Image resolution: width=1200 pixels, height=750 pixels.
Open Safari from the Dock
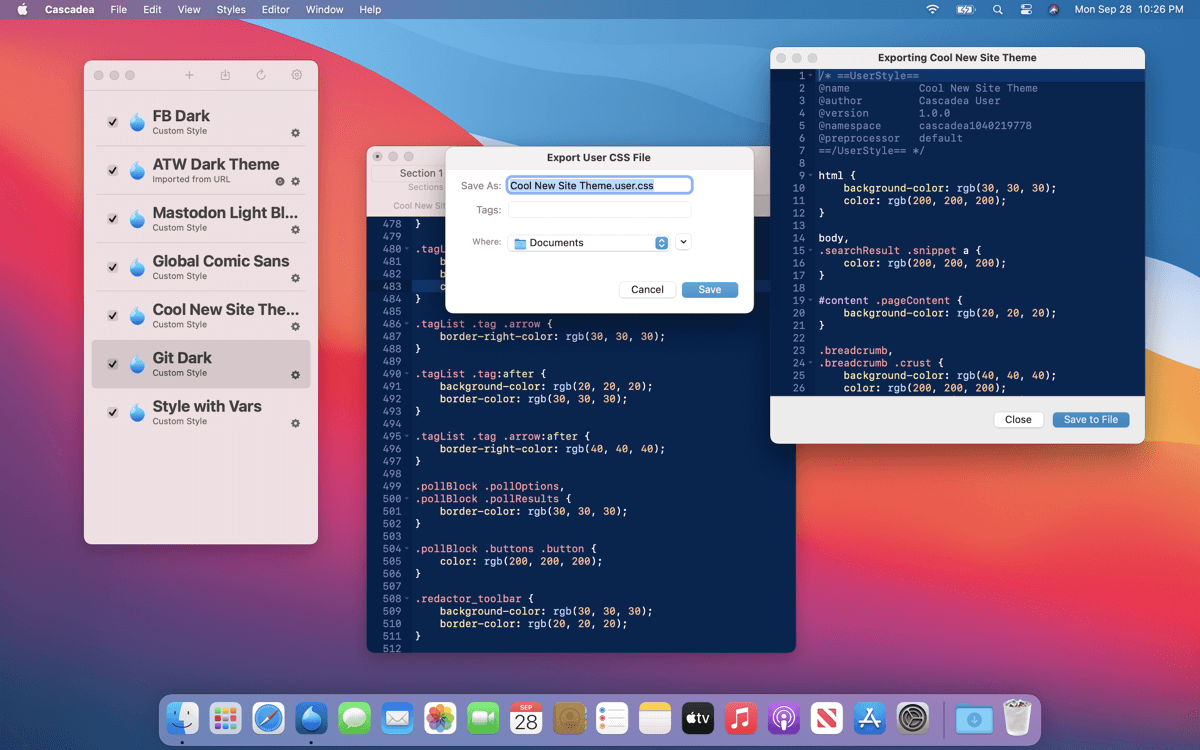pyautogui.click(x=269, y=718)
